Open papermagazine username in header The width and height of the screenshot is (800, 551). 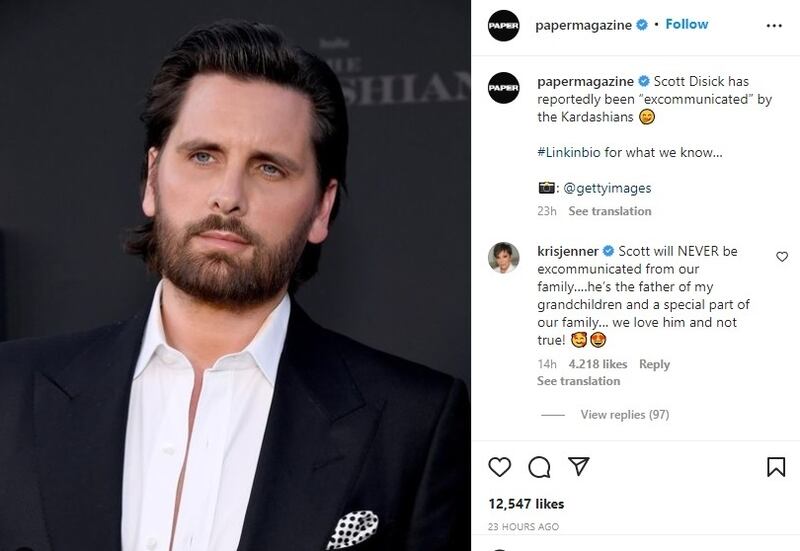click(583, 25)
